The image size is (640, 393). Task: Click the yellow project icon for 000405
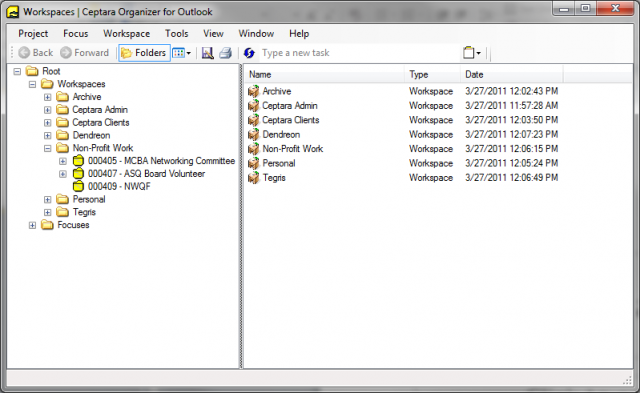78,161
